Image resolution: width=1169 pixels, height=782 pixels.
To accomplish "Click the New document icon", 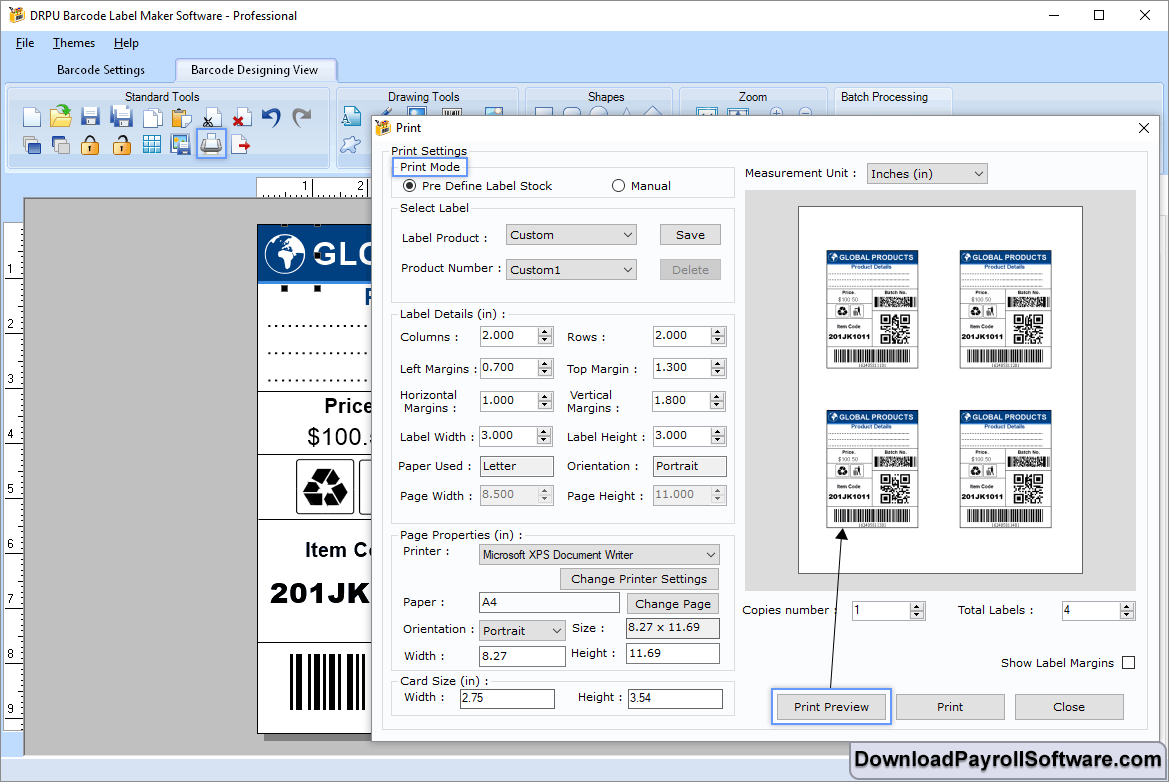I will [x=32, y=117].
